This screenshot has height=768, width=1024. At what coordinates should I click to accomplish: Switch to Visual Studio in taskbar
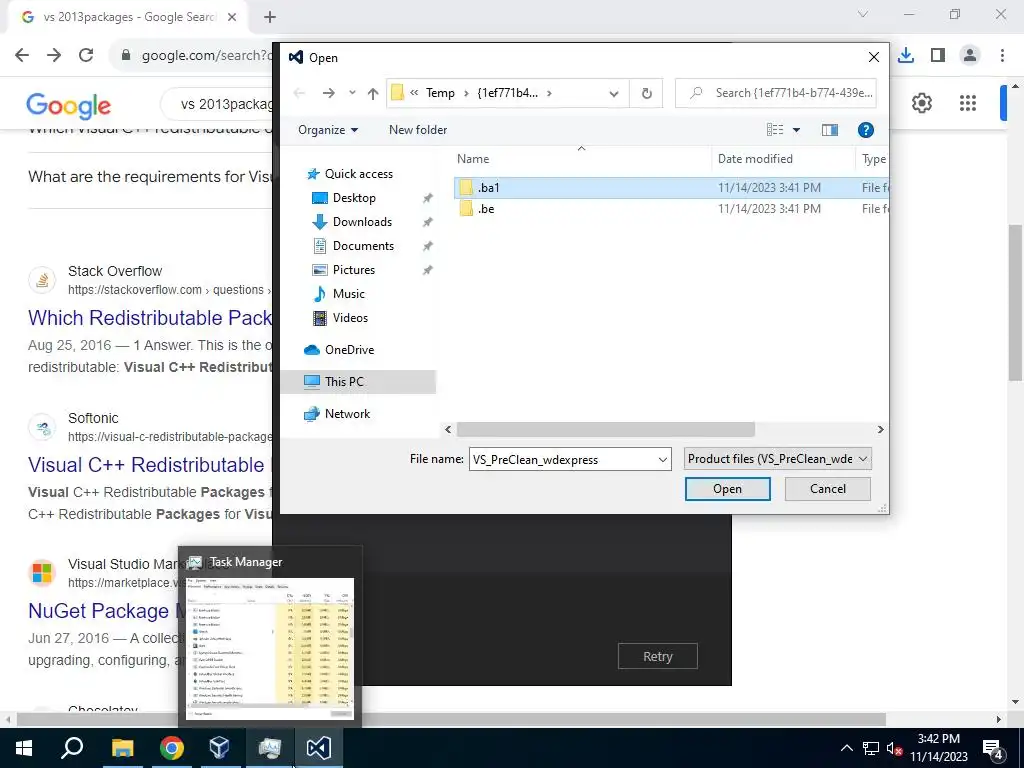[x=319, y=748]
